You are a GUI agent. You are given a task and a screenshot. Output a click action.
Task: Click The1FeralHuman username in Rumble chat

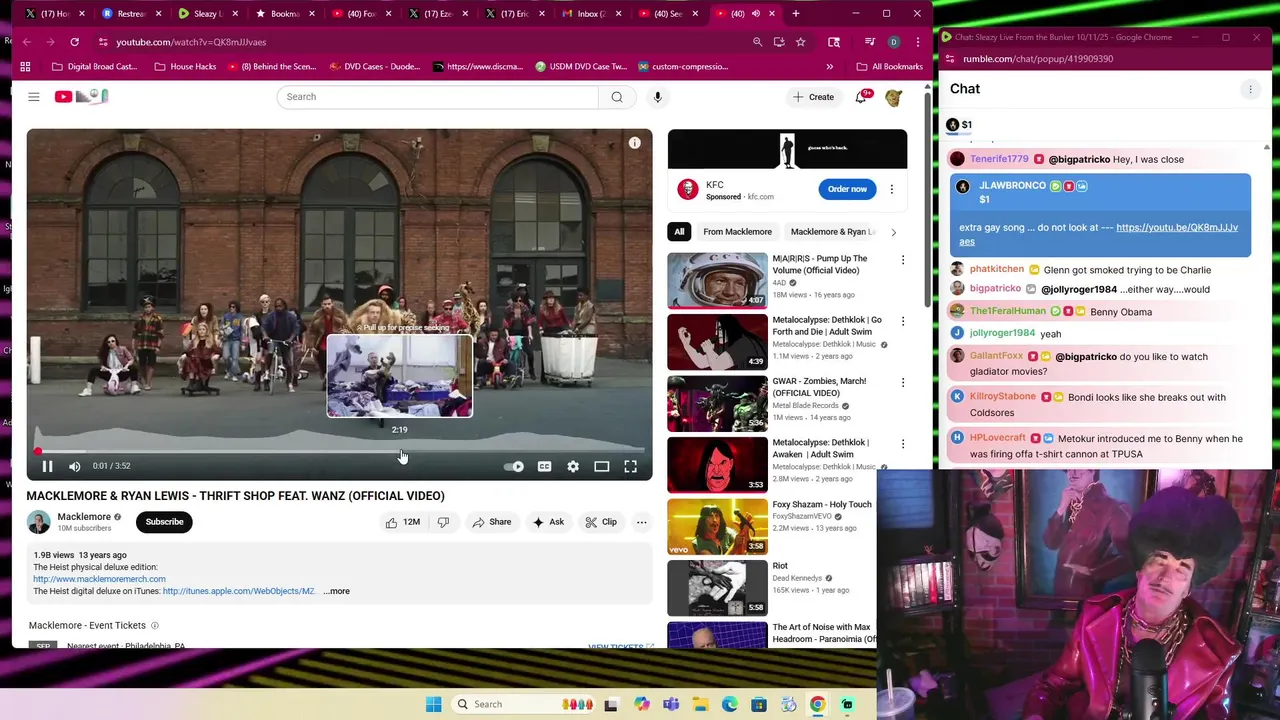coord(1008,311)
